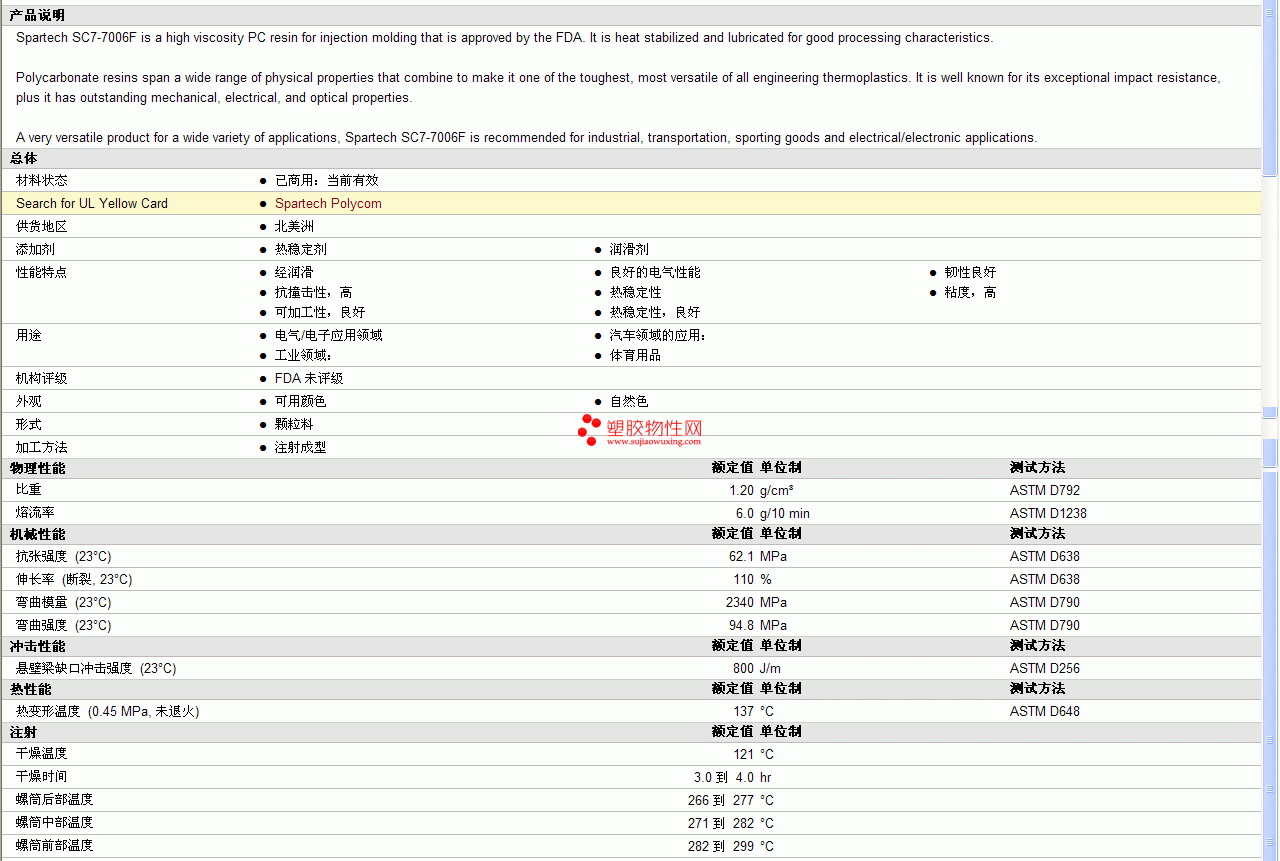Select the 性能特点 row label
Image resolution: width=1280 pixels, height=861 pixels.
click(42, 272)
